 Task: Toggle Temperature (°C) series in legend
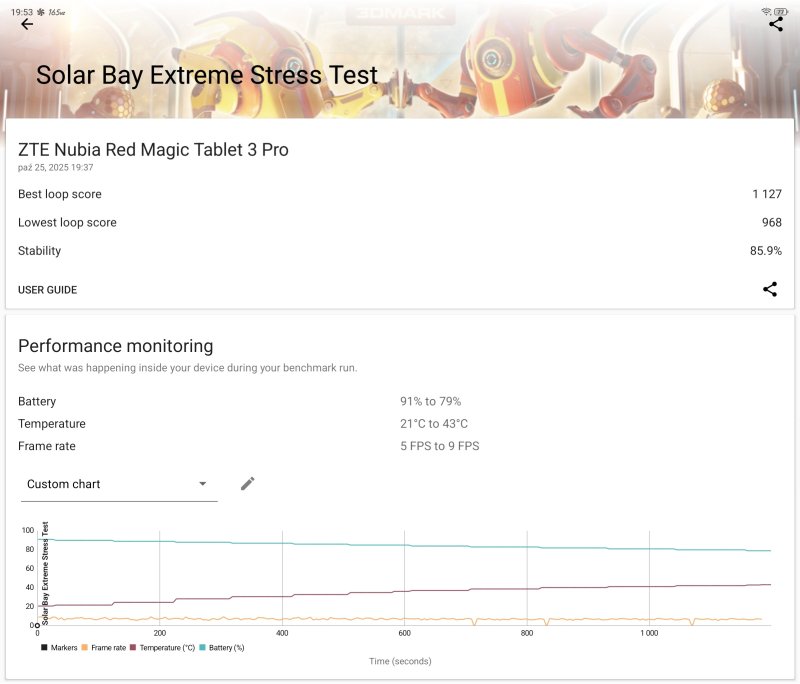point(162,648)
